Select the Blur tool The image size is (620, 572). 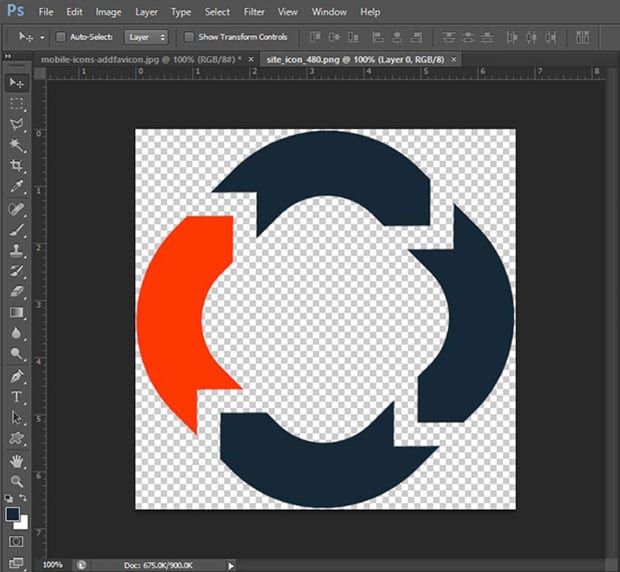(x=16, y=333)
